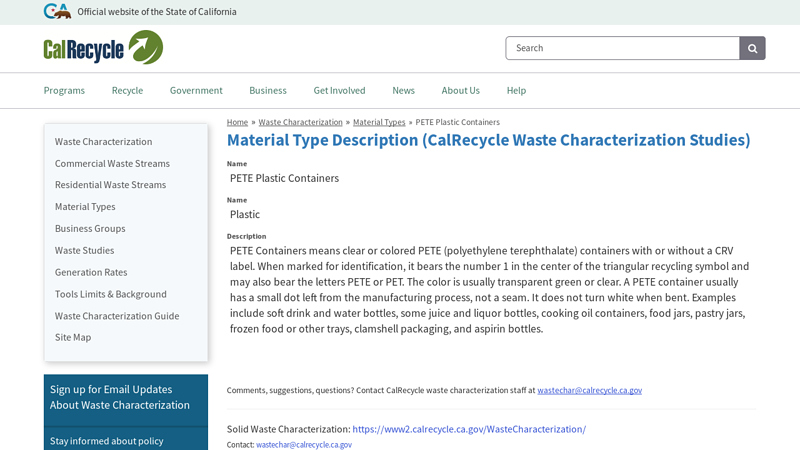800x450 pixels.
Task: Click the CalRecycle logo
Action: pyautogui.click(x=103, y=47)
